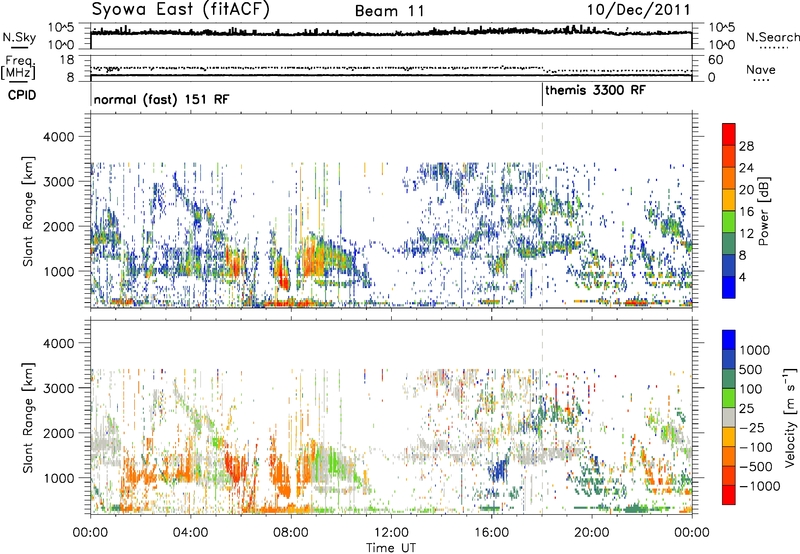Pick the red top segment of Power colorbar

(729, 134)
